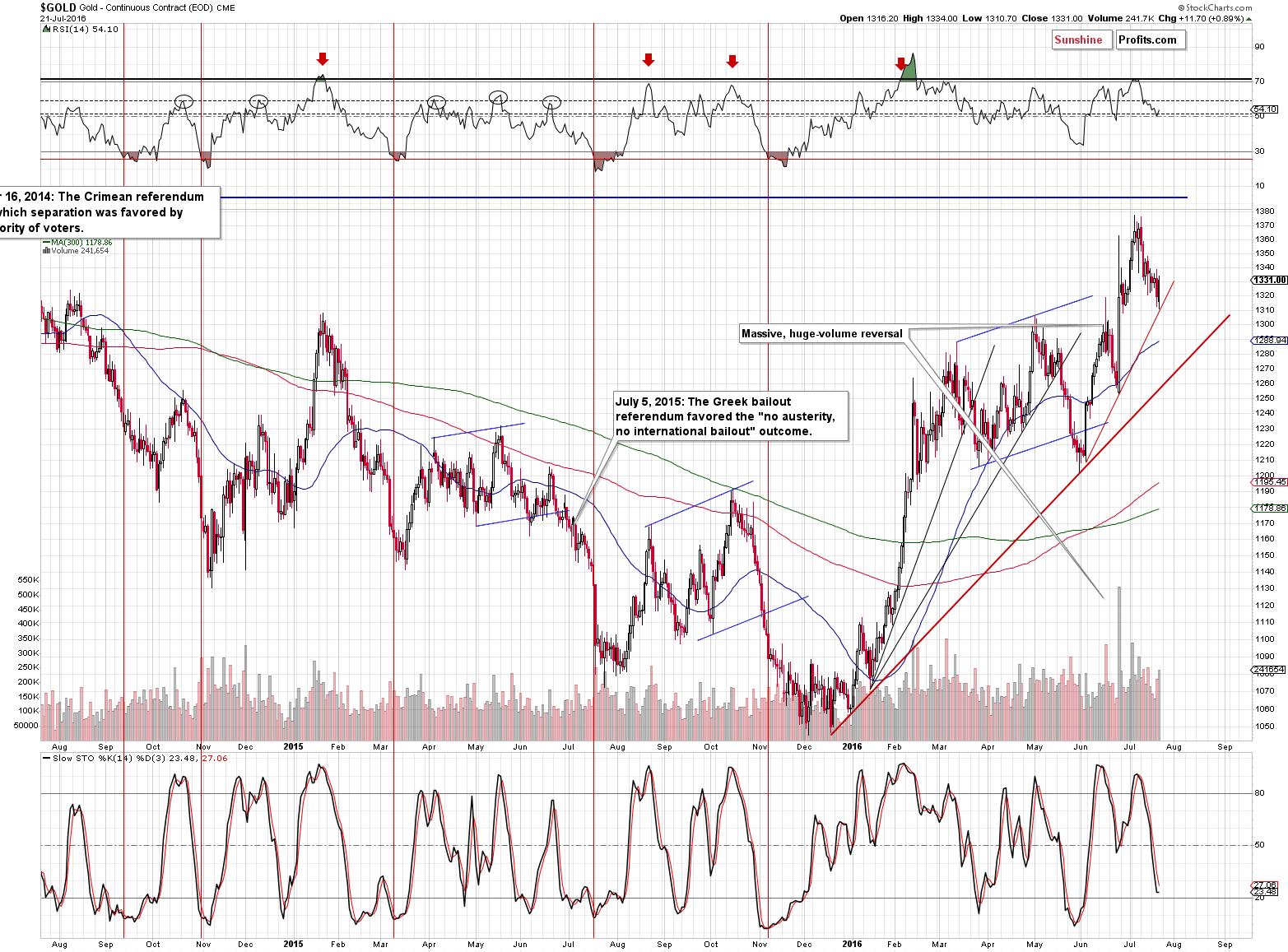Click the Chg +11.70 (+0.89%) header value

[1206, 18]
